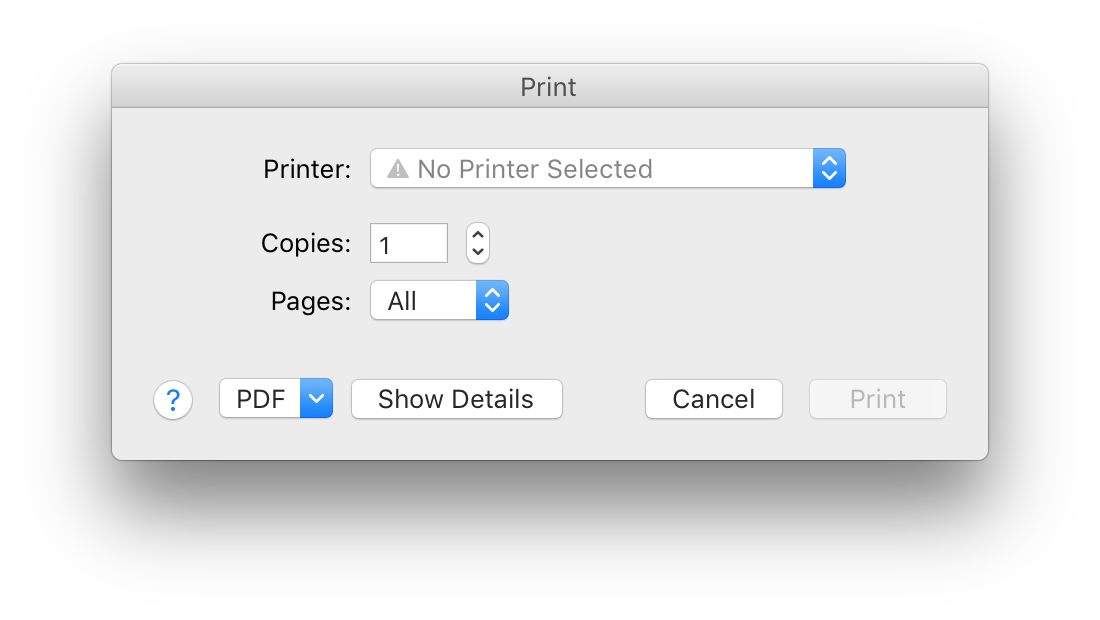Click the Copies: label text
Viewport: 1100px width, 620px height.
click(306, 243)
